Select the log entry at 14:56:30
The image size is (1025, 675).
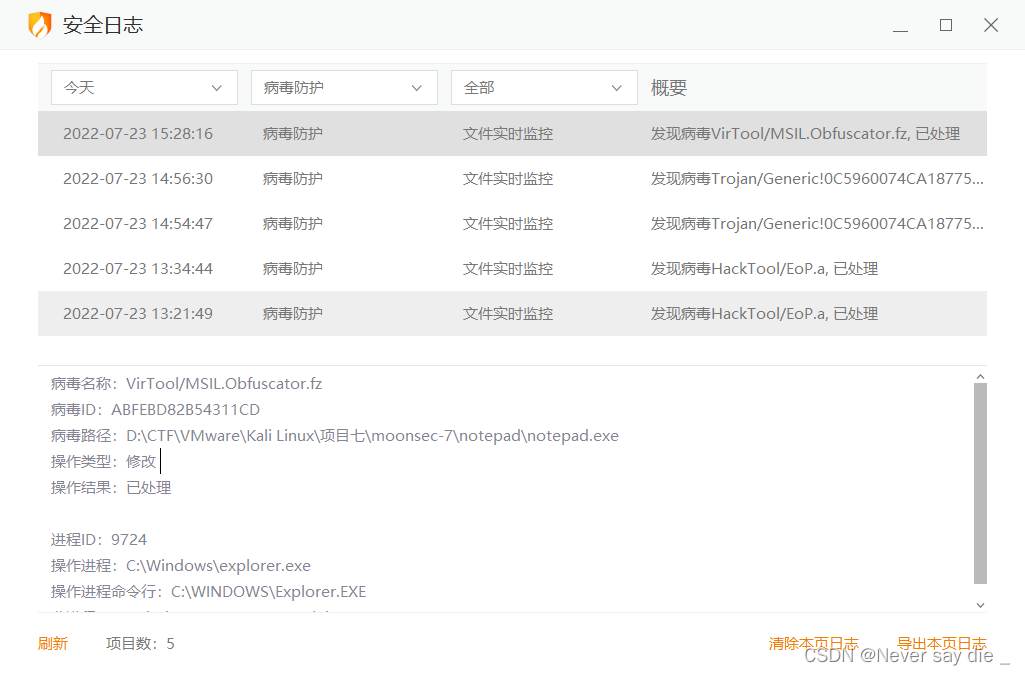tap(512, 178)
